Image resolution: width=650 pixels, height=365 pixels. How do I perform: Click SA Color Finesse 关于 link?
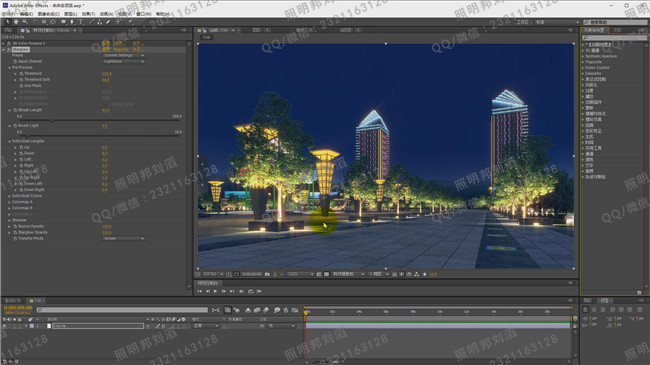[137, 43]
